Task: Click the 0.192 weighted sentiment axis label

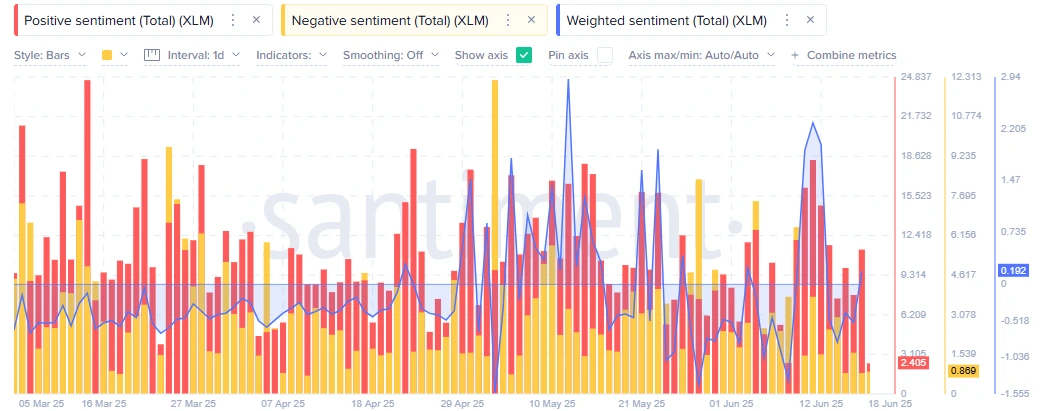Action: pyautogui.click(x=1013, y=270)
